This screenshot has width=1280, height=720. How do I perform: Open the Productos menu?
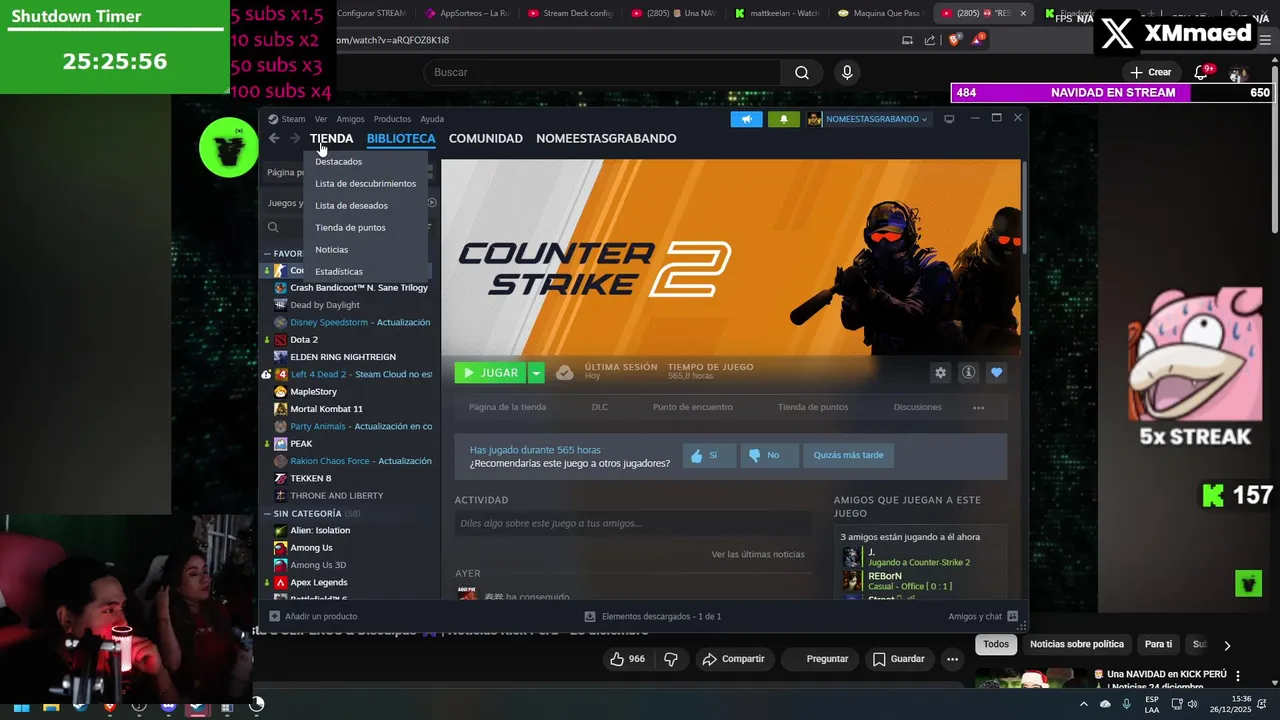pyautogui.click(x=392, y=119)
